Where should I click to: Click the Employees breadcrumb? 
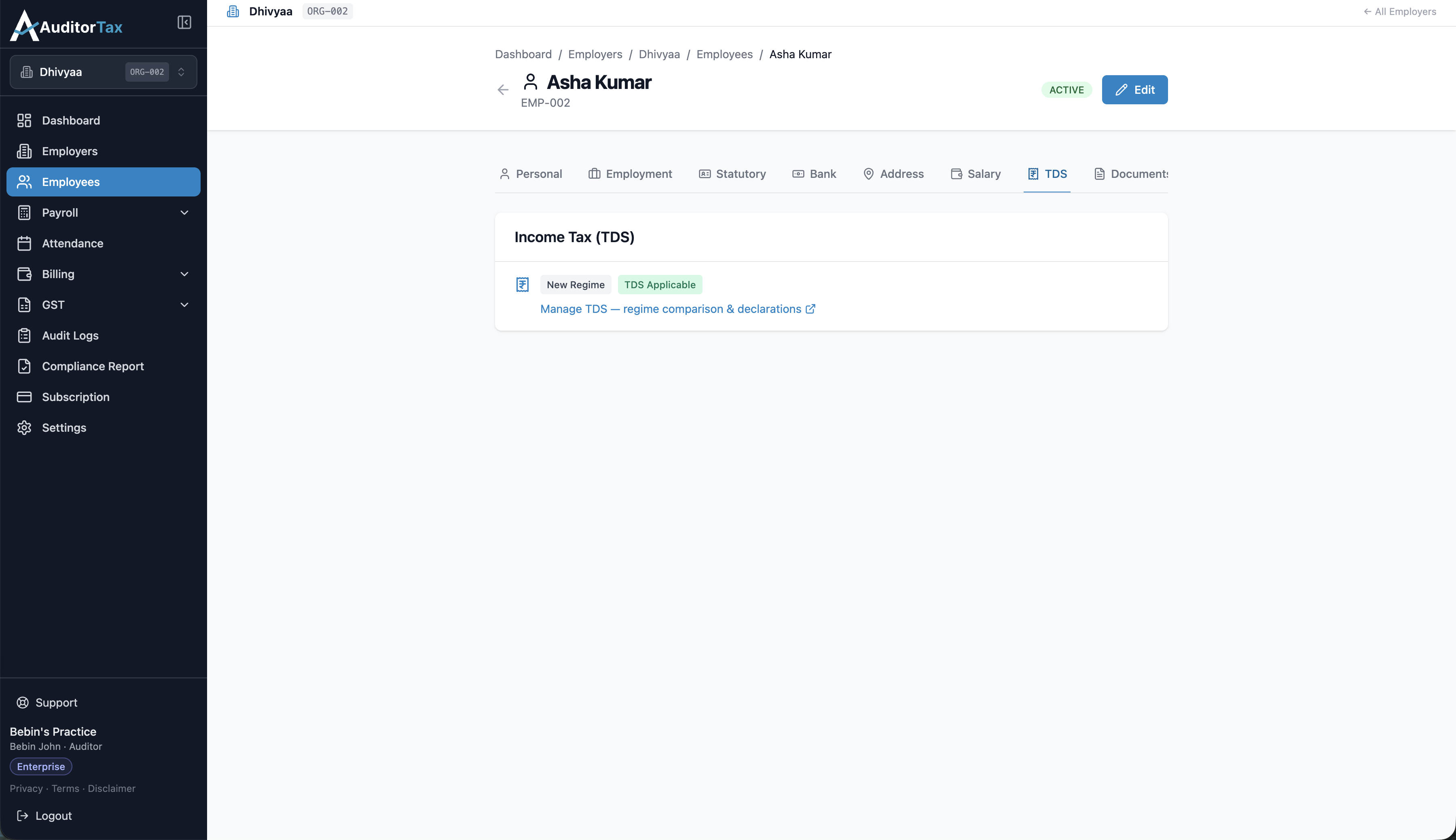click(724, 54)
